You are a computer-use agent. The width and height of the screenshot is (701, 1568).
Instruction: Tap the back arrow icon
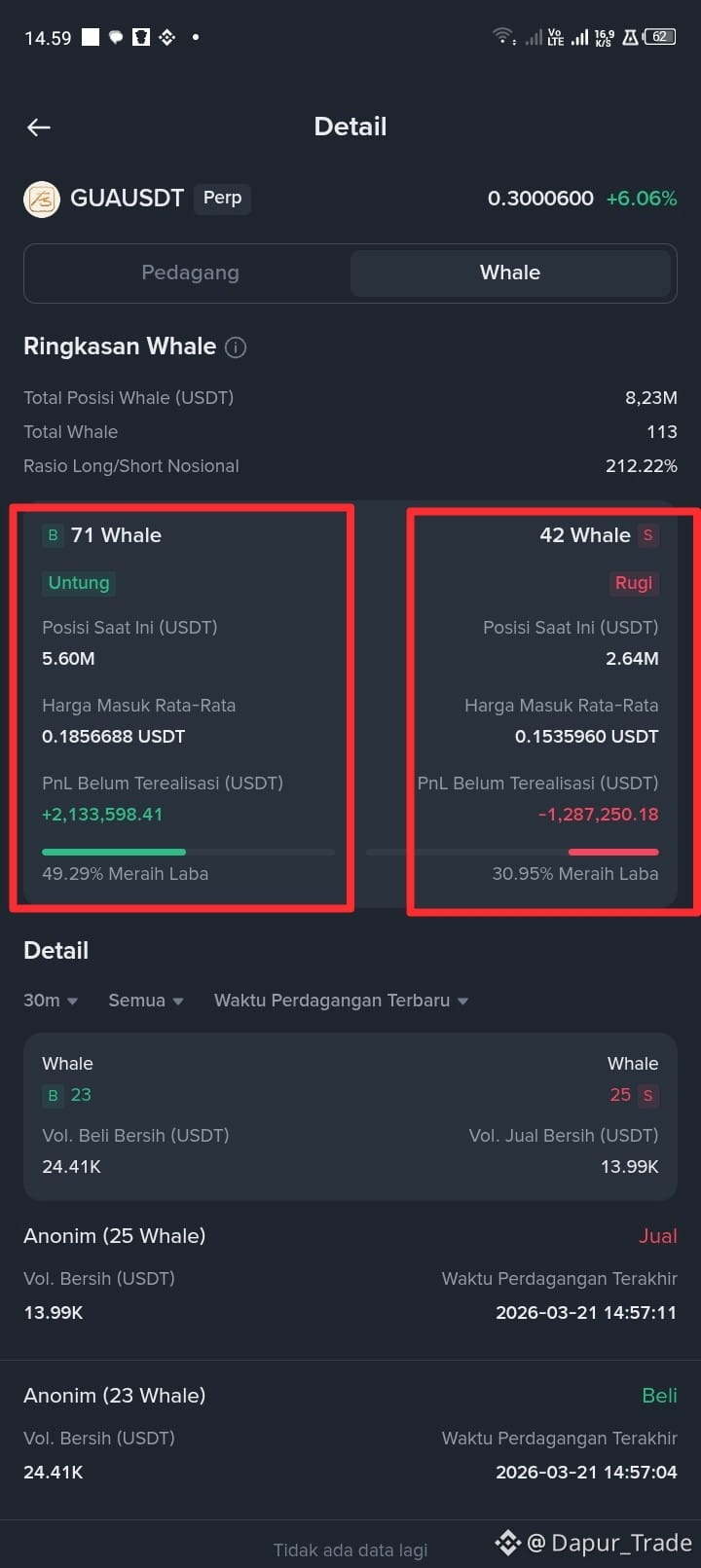(x=39, y=128)
